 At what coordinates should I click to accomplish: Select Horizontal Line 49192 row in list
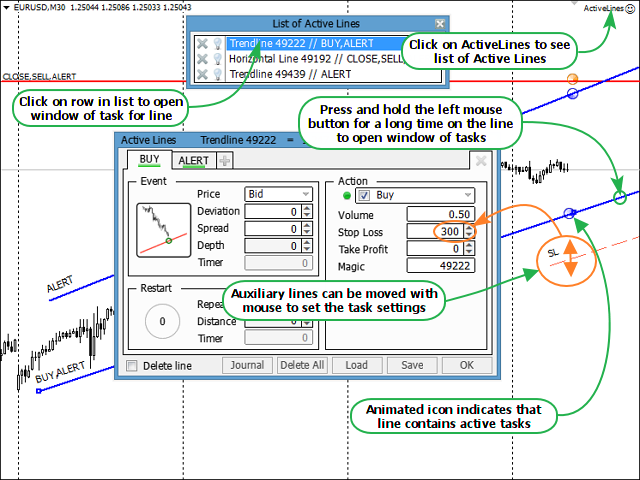(315, 59)
